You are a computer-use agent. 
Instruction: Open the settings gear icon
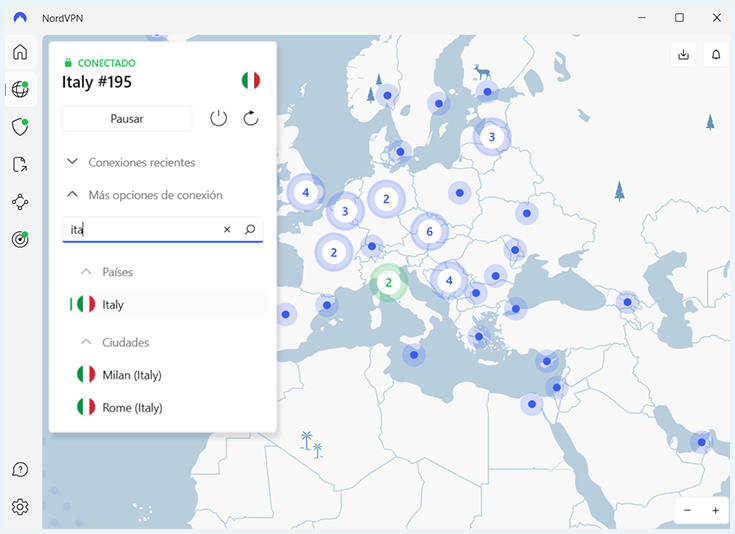click(x=20, y=507)
